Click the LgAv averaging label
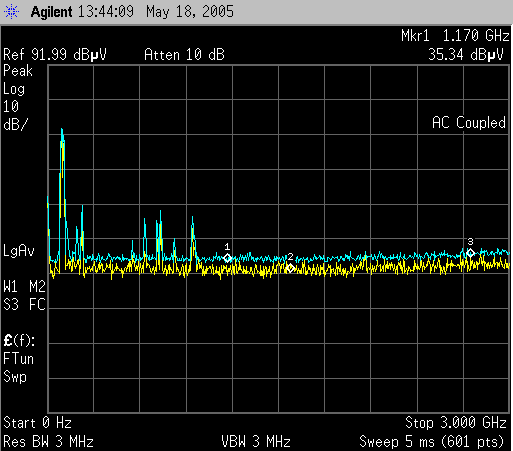 coord(19,251)
